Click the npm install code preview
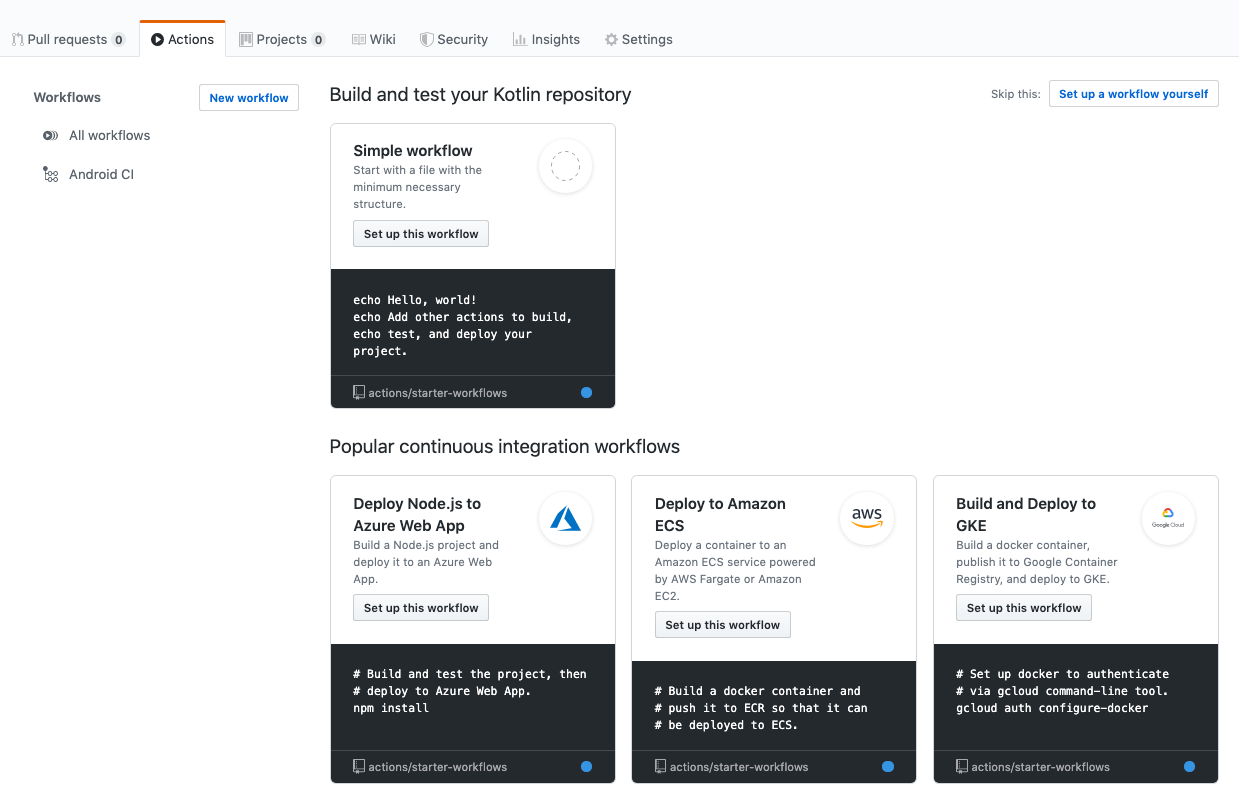Image resolution: width=1239 pixels, height=794 pixels. 391,708
